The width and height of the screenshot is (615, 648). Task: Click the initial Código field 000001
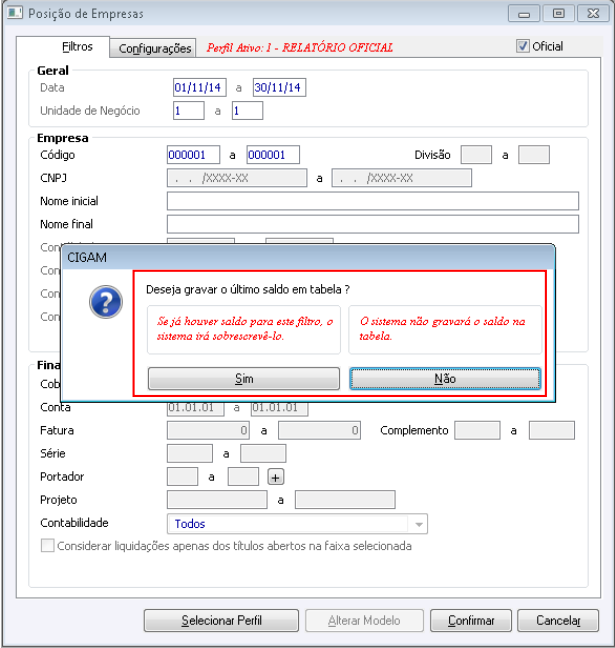[x=193, y=155]
